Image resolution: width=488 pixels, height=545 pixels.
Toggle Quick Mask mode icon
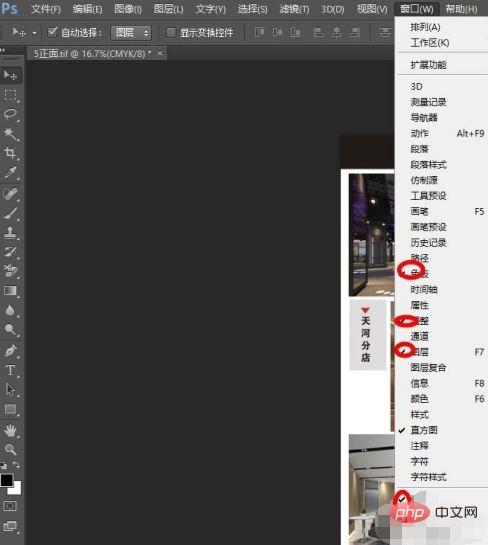click(10, 506)
